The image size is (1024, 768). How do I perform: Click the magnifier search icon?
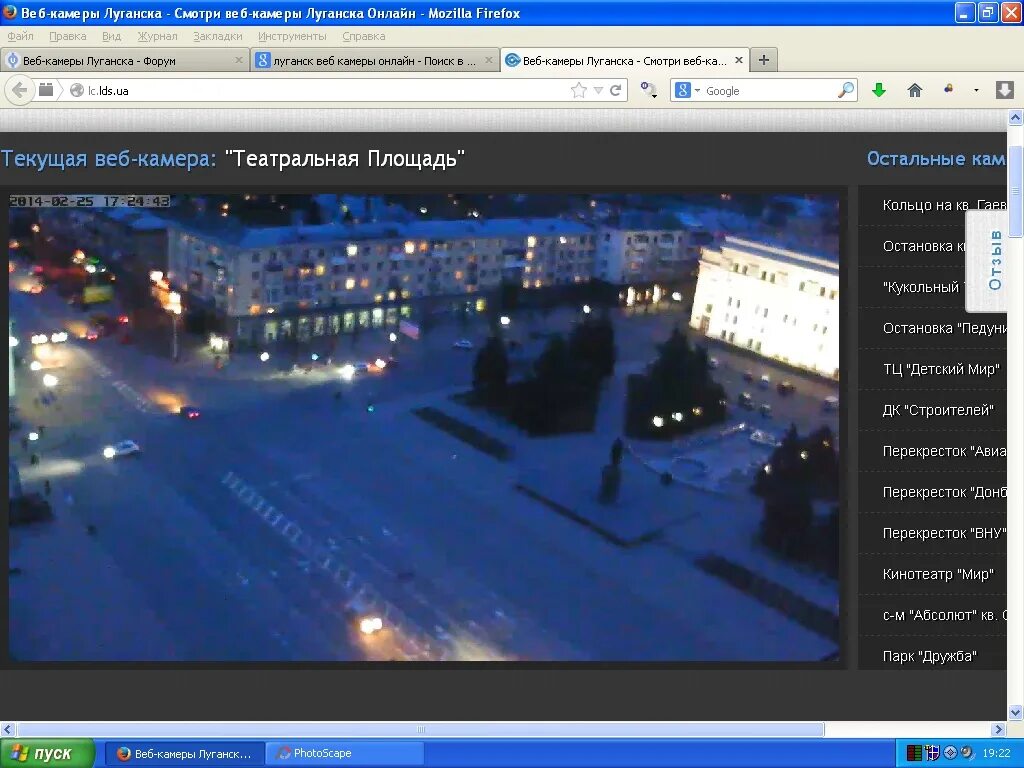click(x=846, y=90)
